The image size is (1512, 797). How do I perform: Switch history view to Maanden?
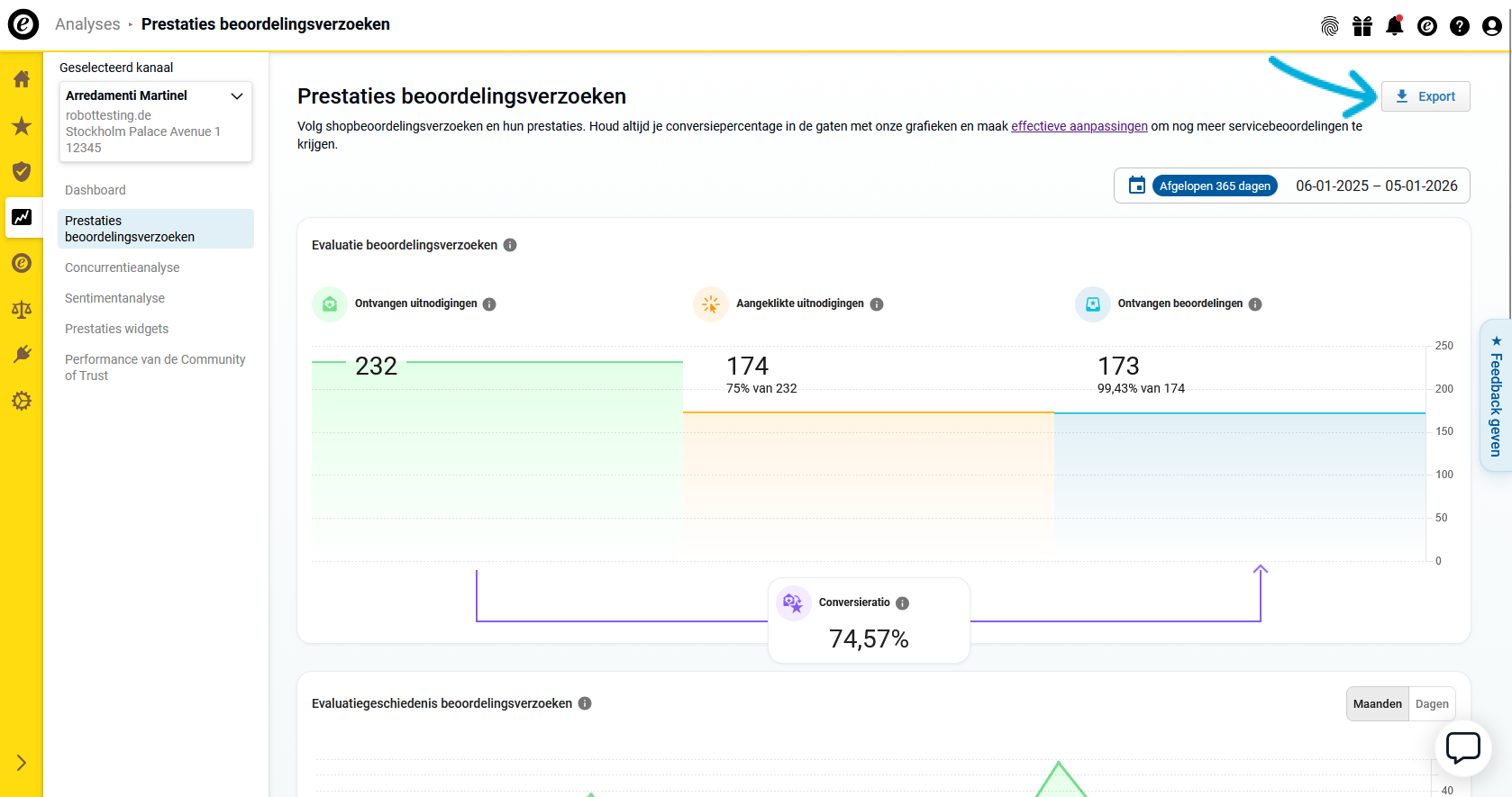coord(1377,704)
